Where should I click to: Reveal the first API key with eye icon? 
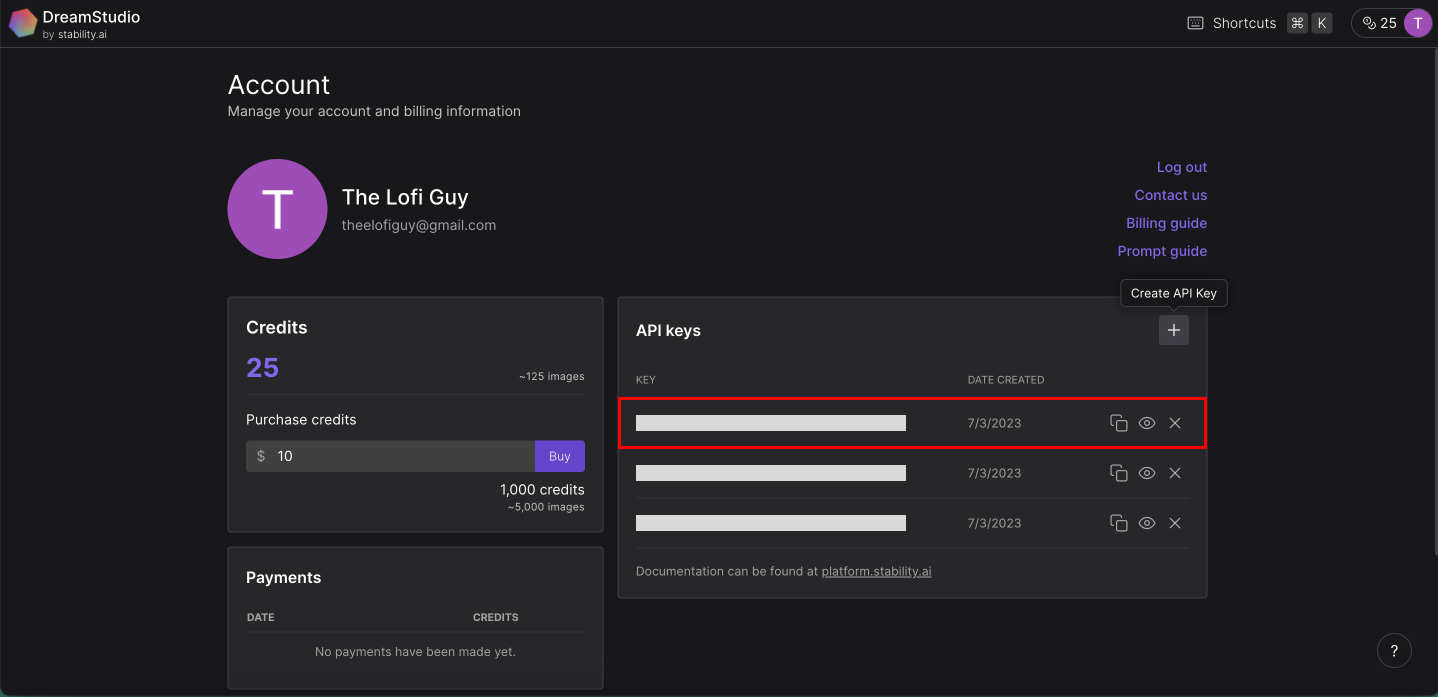(1147, 423)
